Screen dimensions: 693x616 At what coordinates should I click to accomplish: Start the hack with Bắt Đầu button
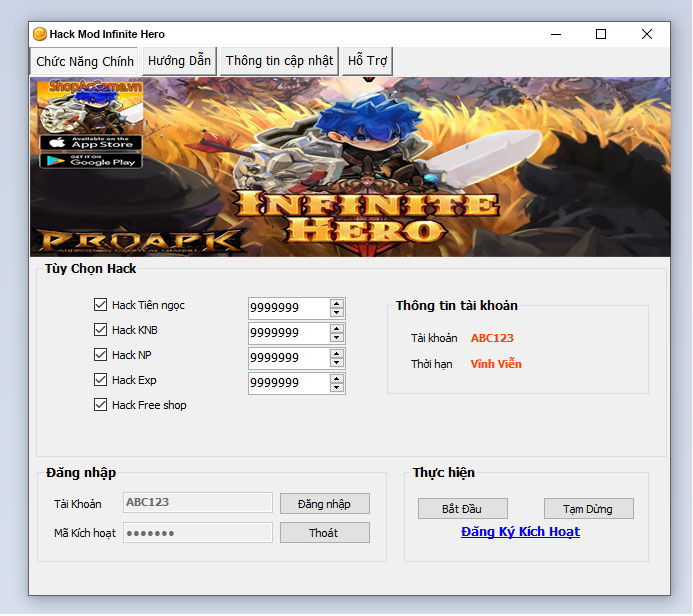pyautogui.click(x=462, y=509)
